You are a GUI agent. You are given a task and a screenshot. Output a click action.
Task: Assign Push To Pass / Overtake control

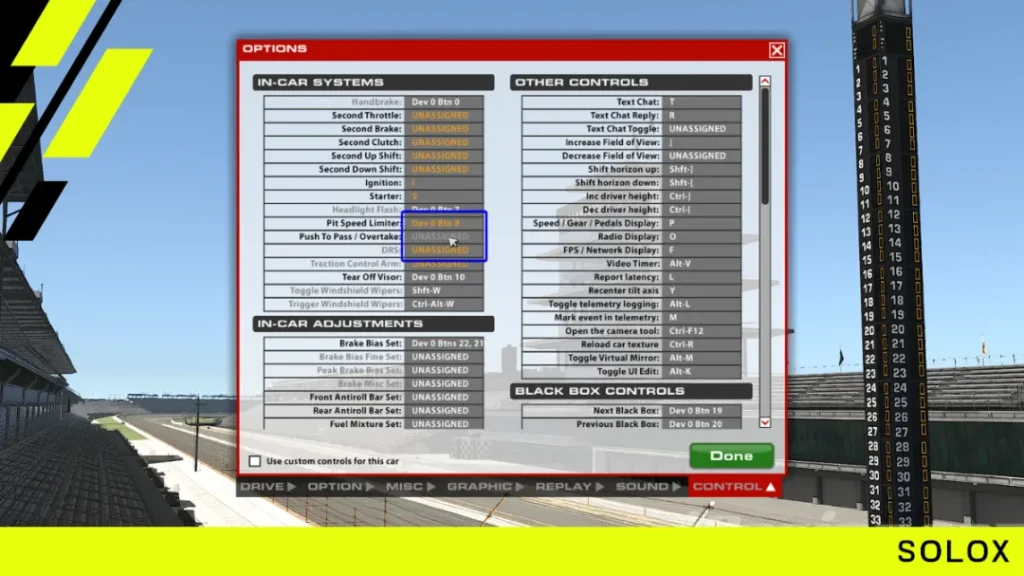(x=444, y=236)
